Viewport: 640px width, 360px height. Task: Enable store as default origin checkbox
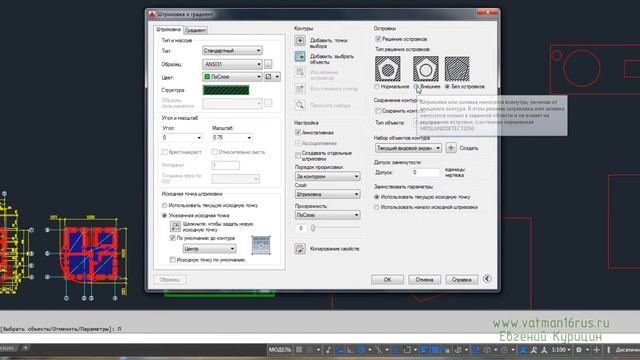pos(172,260)
